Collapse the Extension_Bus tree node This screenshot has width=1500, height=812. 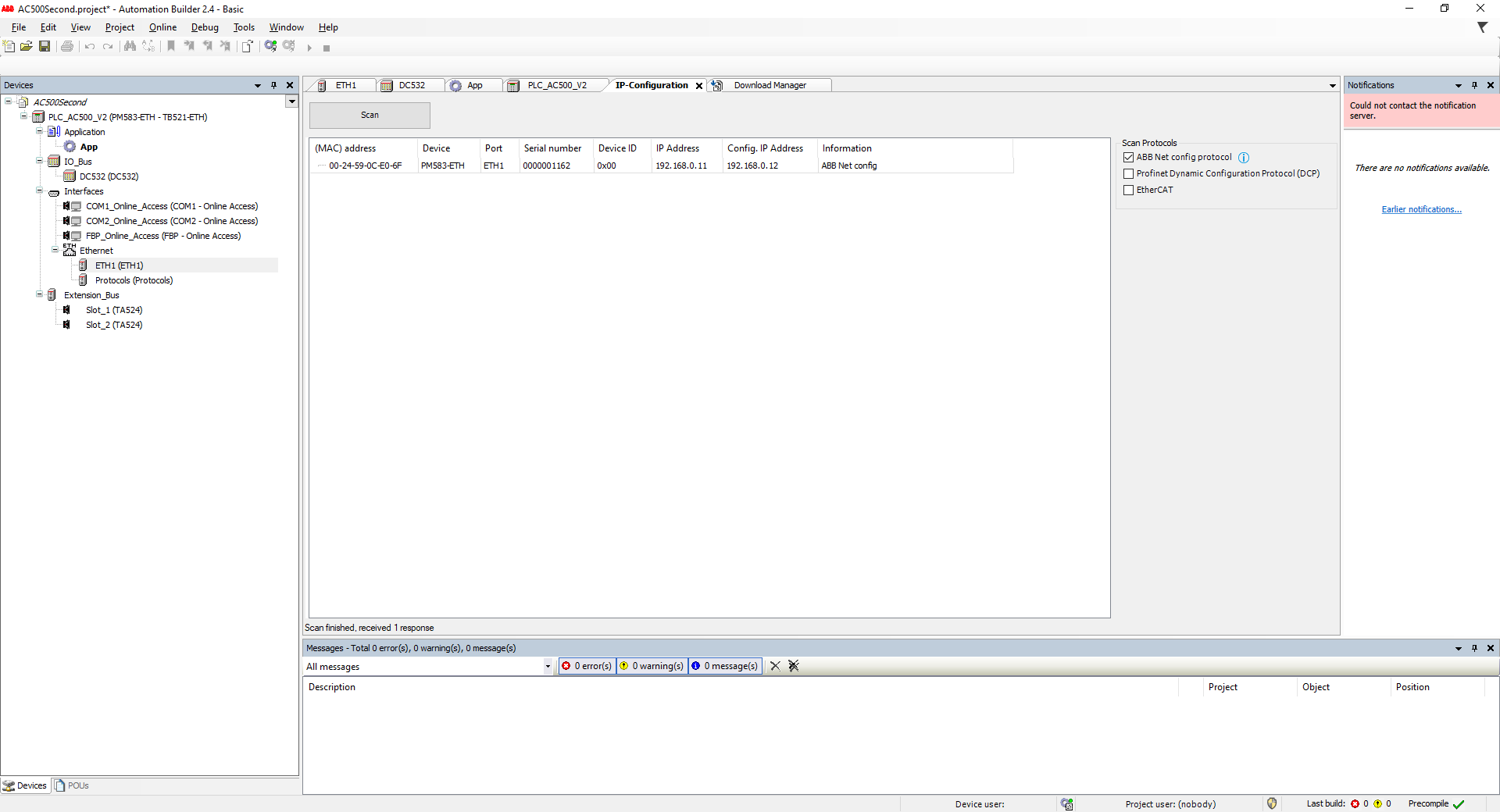[x=39, y=294]
